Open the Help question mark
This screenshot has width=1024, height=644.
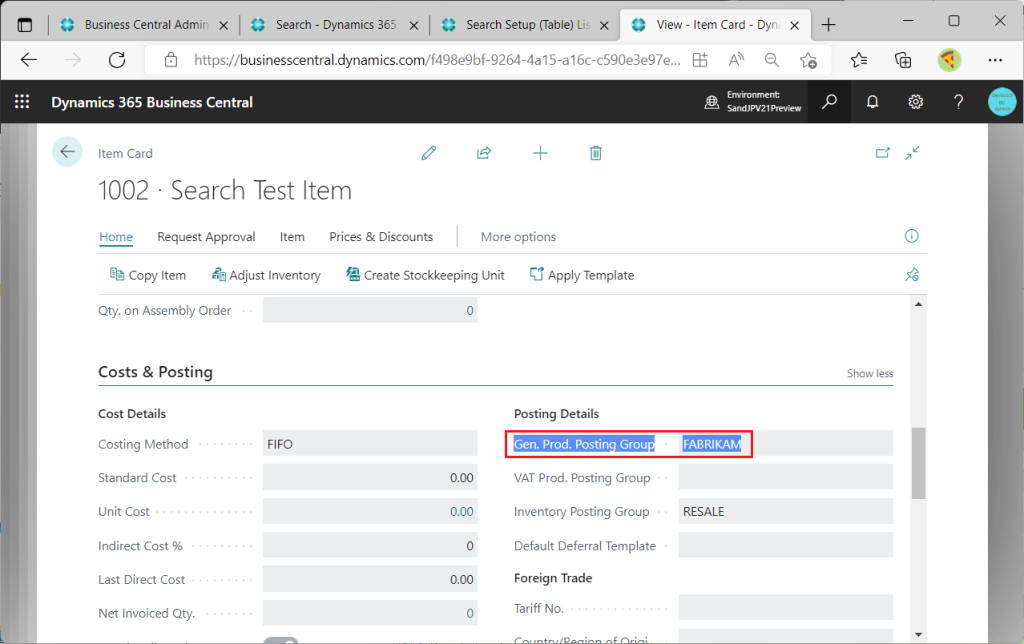click(x=959, y=102)
